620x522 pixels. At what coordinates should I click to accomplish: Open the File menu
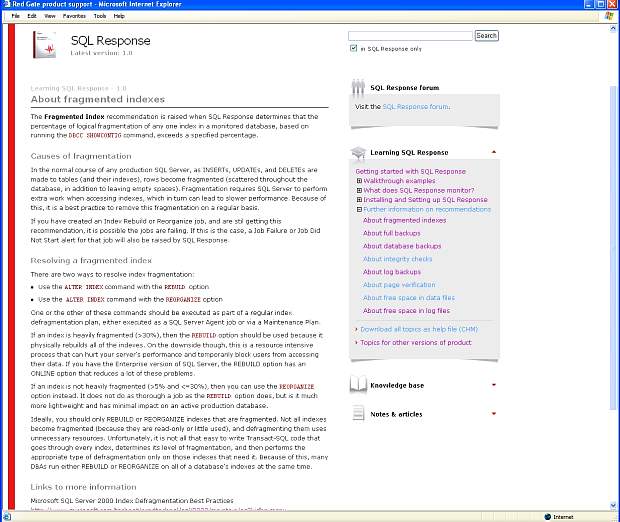(x=15, y=16)
